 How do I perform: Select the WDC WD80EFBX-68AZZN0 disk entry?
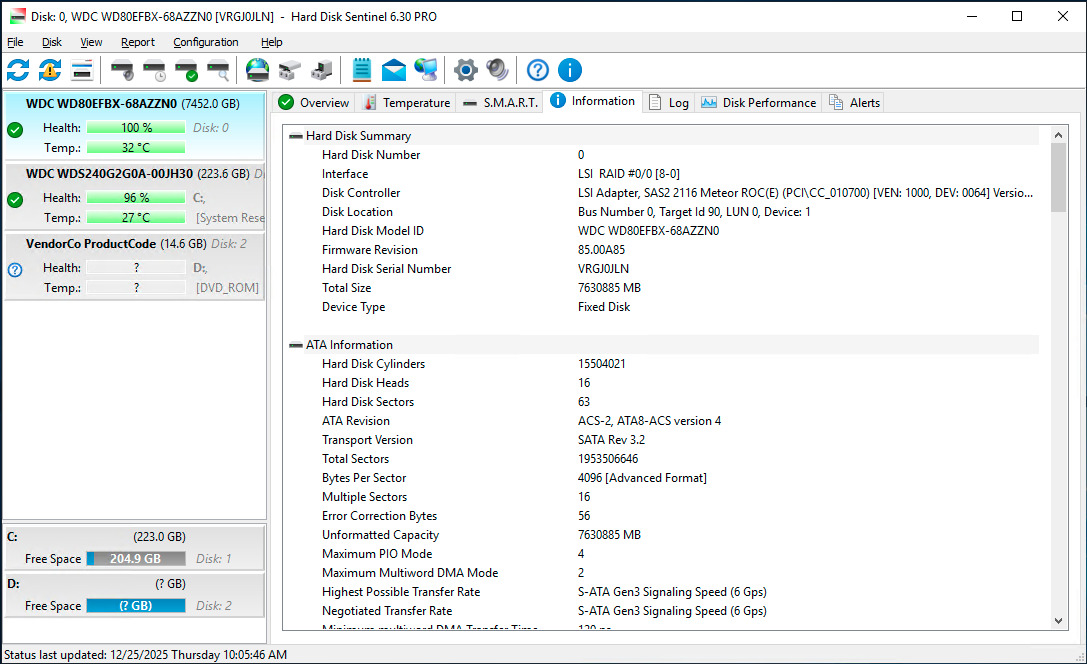tap(134, 126)
